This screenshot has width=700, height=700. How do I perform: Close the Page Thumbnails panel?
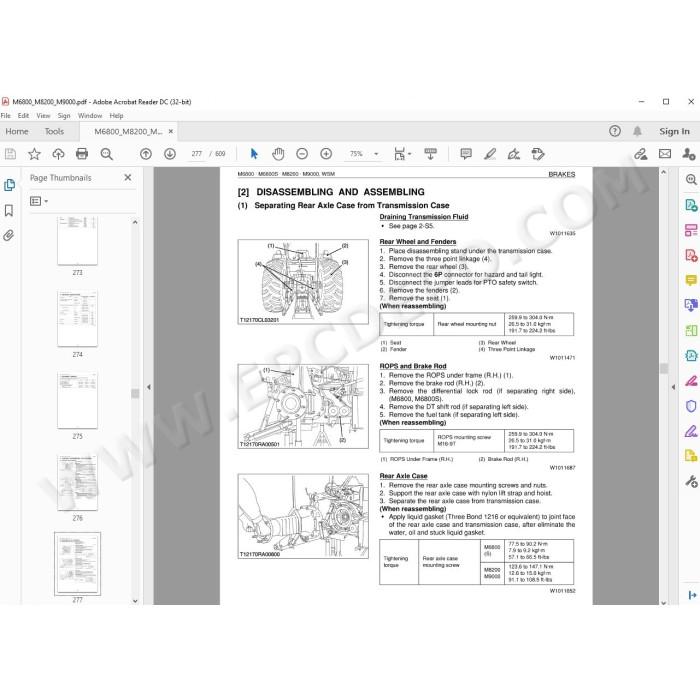pyautogui.click(x=128, y=178)
